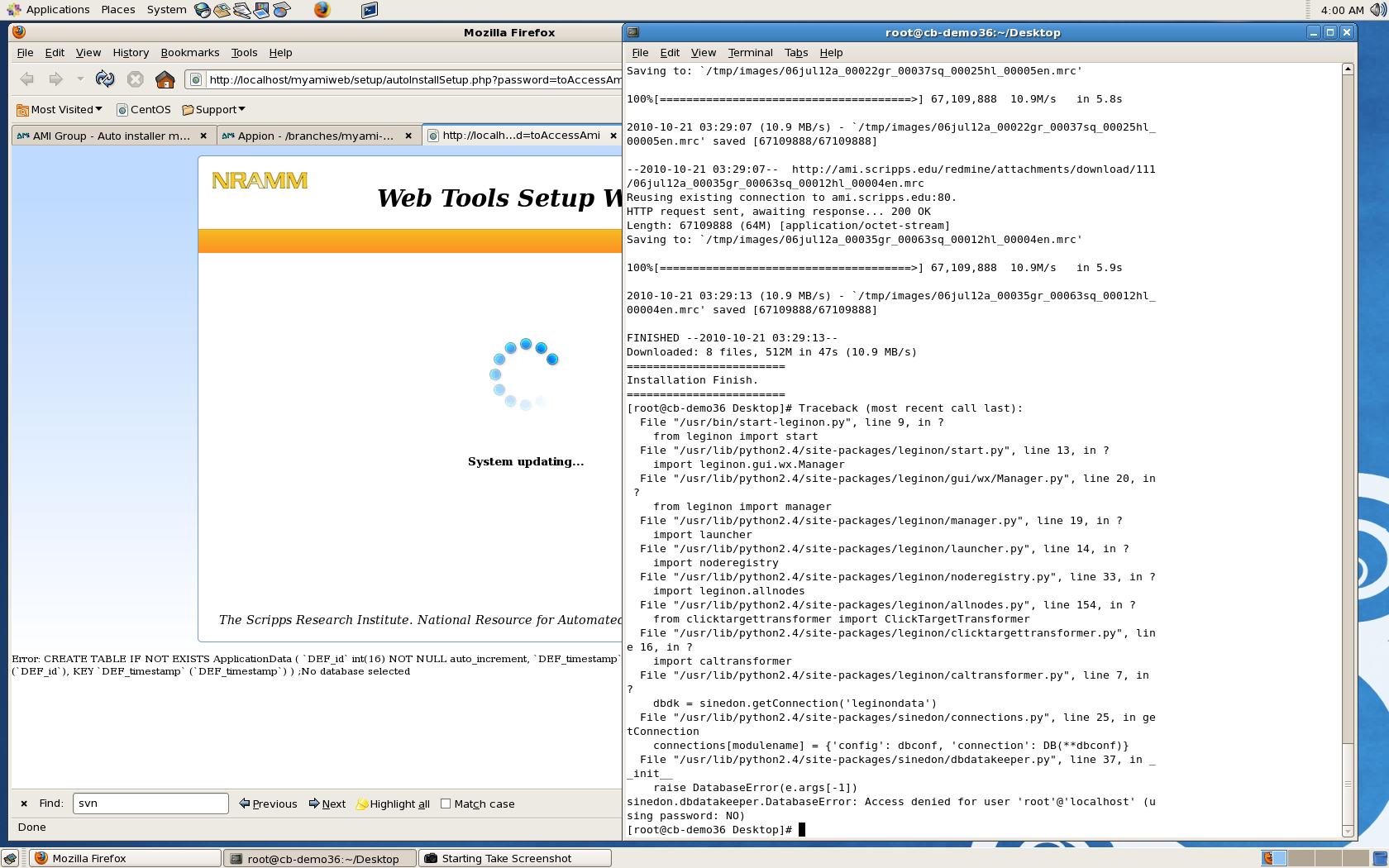Screen dimensions: 1389x868
Task: Toggle Highlight all in Find bar
Action: point(393,804)
